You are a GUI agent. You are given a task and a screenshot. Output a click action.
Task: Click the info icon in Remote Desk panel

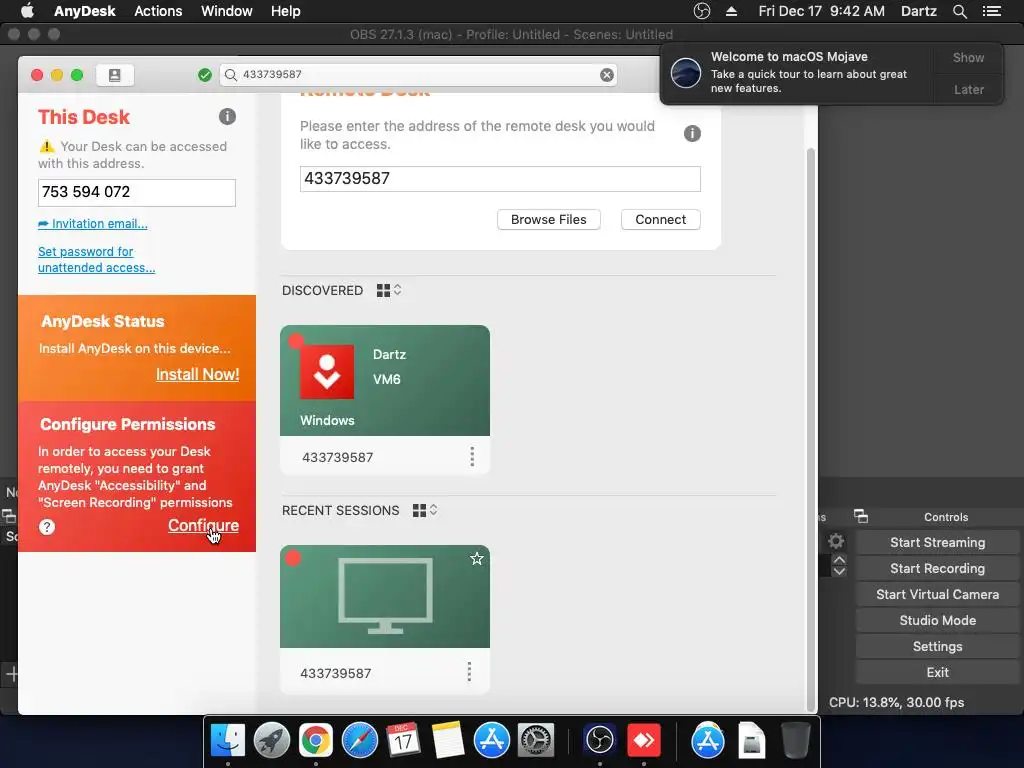[x=692, y=134]
